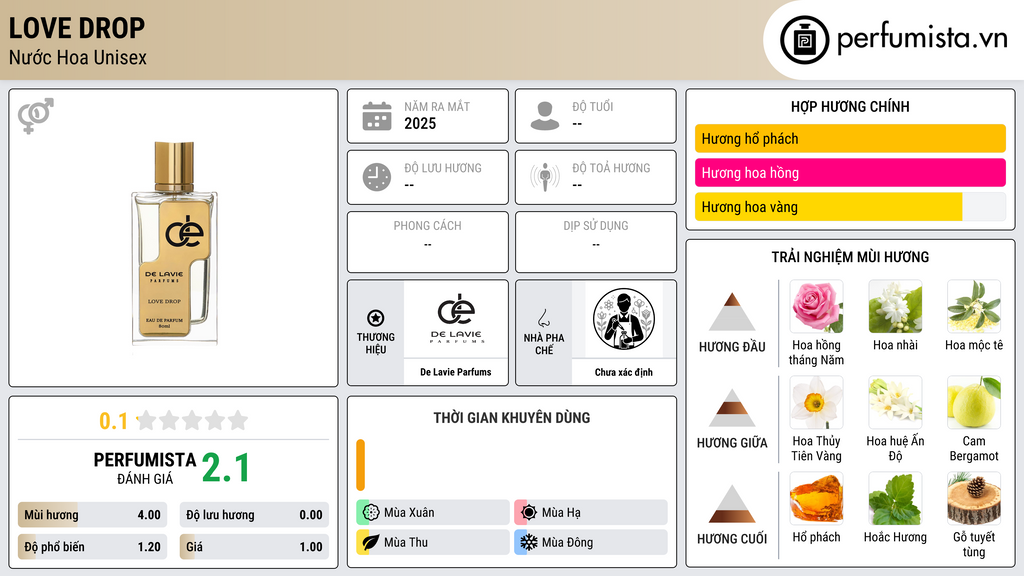Click the Mùa Hạ season label
This screenshot has height=576, width=1024.
(561, 513)
